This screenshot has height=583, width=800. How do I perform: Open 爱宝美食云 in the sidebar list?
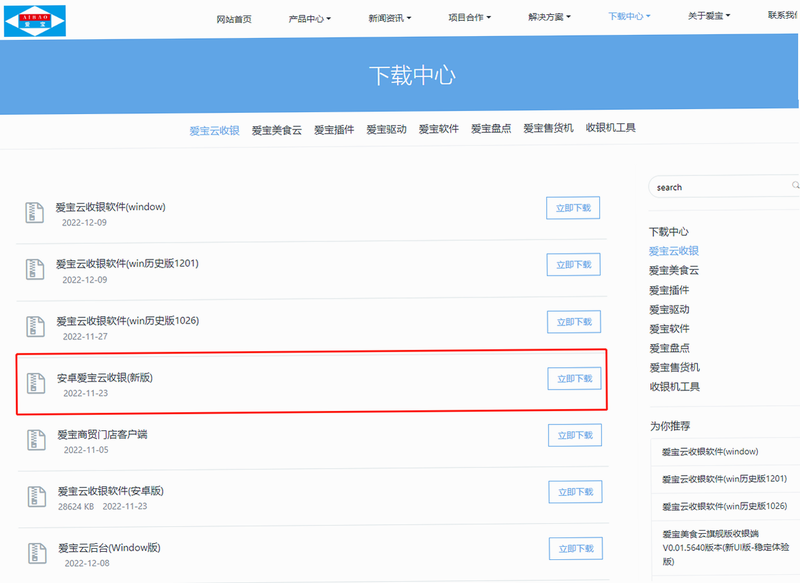pos(674,270)
